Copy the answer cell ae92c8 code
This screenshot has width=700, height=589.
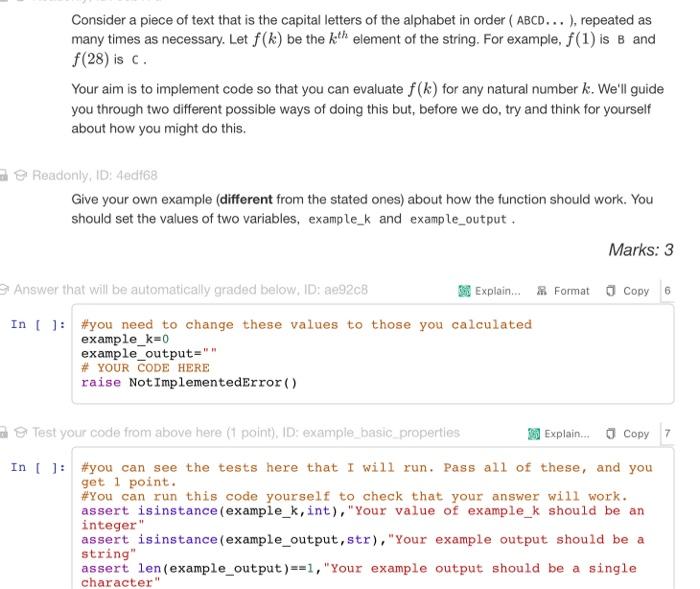(627, 291)
